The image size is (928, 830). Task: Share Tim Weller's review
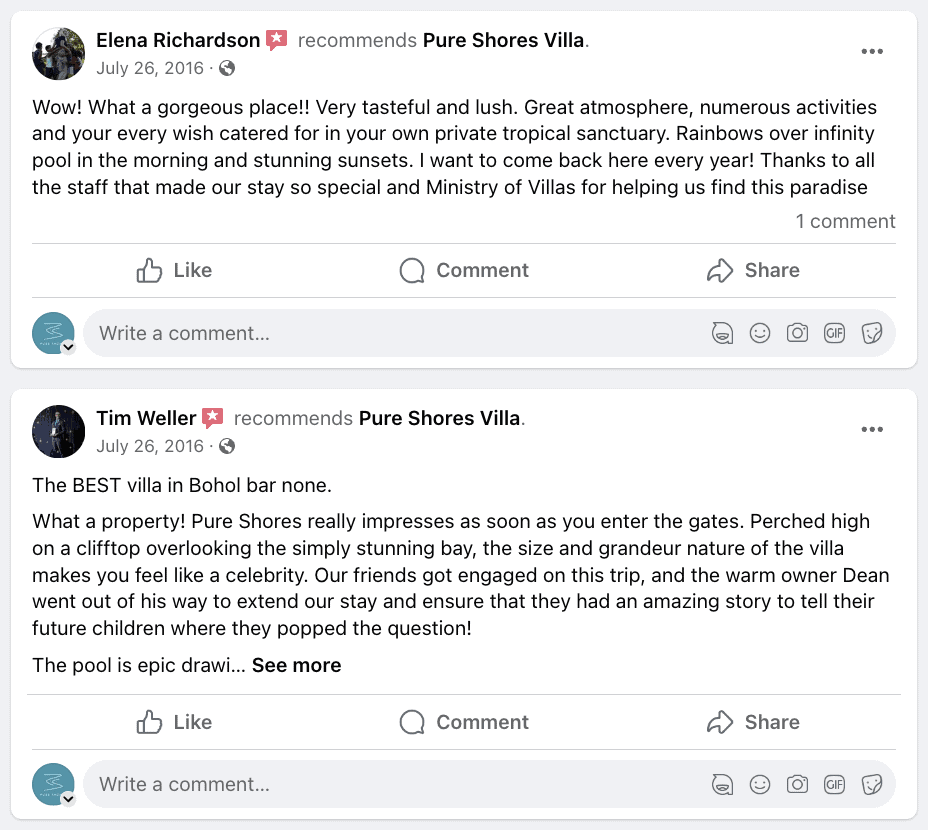(753, 722)
